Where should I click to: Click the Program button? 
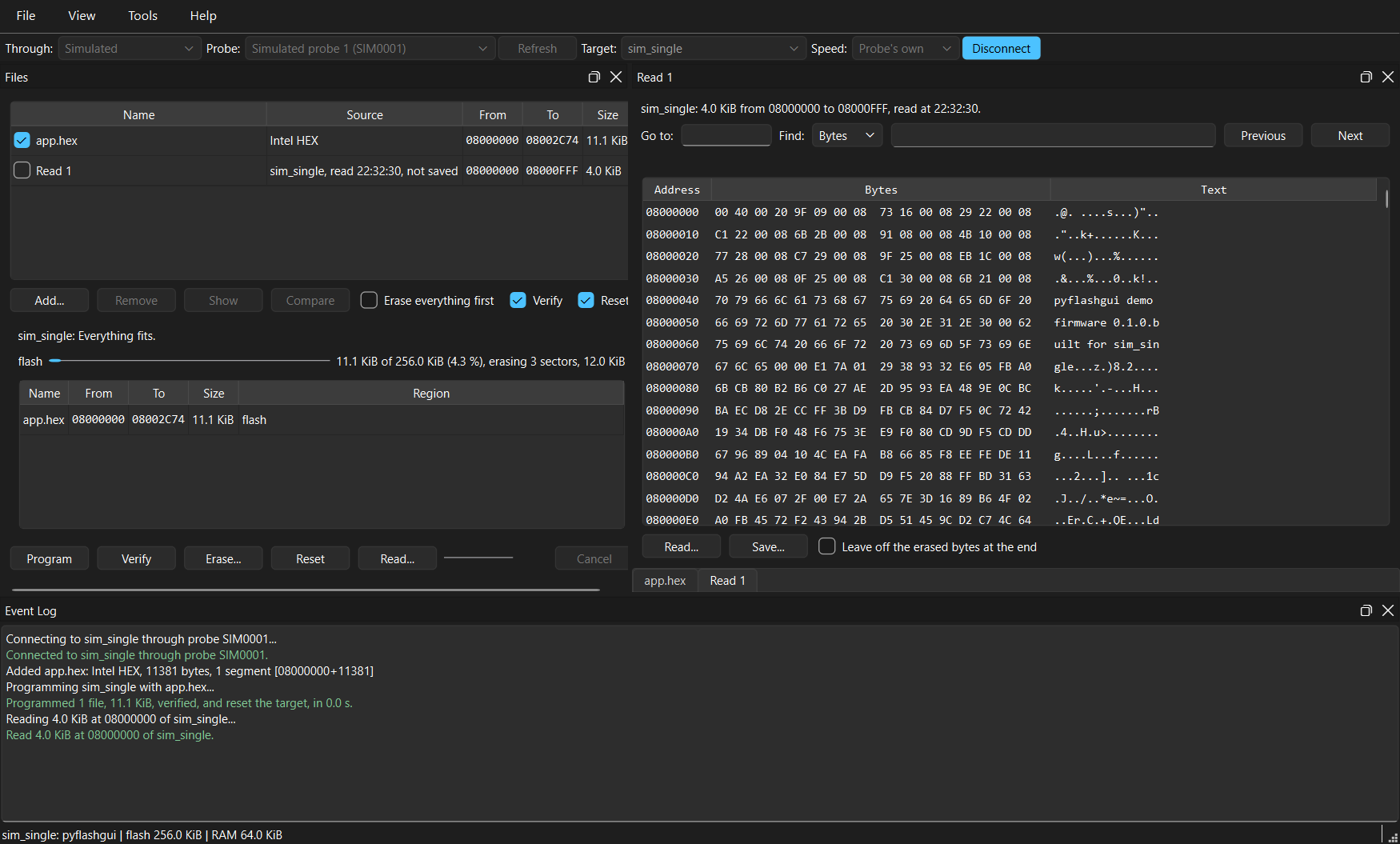pyautogui.click(x=50, y=559)
